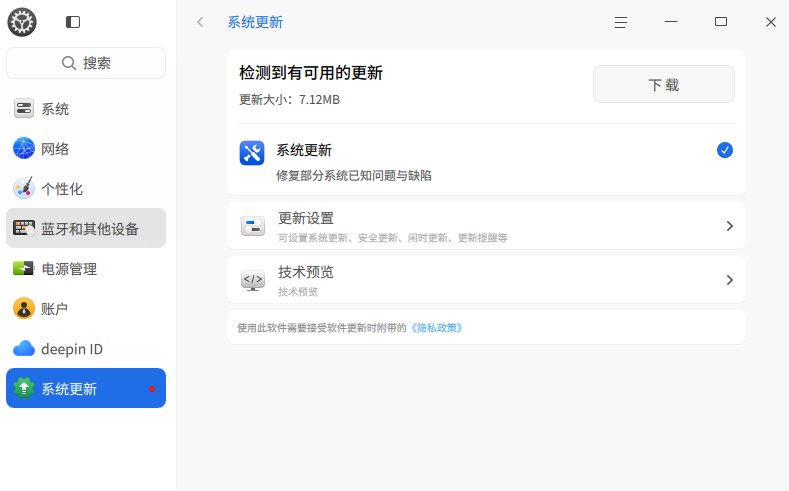Open 蓝牙和其他设备 text label
Image resolution: width=789 pixels, height=491 pixels.
tap(90, 229)
